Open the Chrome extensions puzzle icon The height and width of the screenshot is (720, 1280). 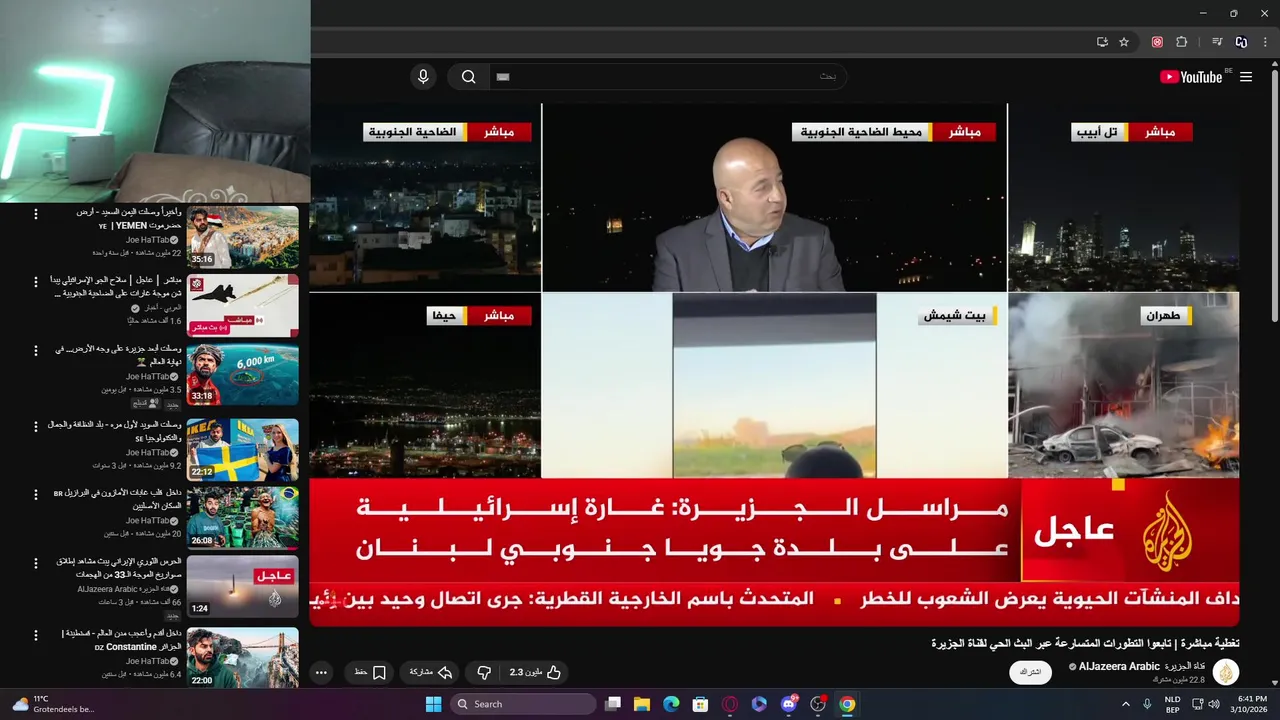tap(1181, 42)
